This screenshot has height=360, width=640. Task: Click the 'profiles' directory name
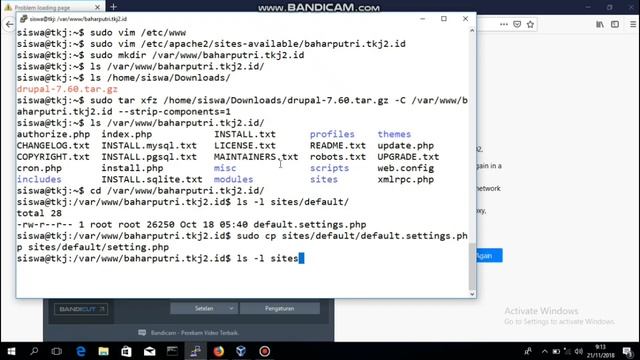pyautogui.click(x=332, y=134)
